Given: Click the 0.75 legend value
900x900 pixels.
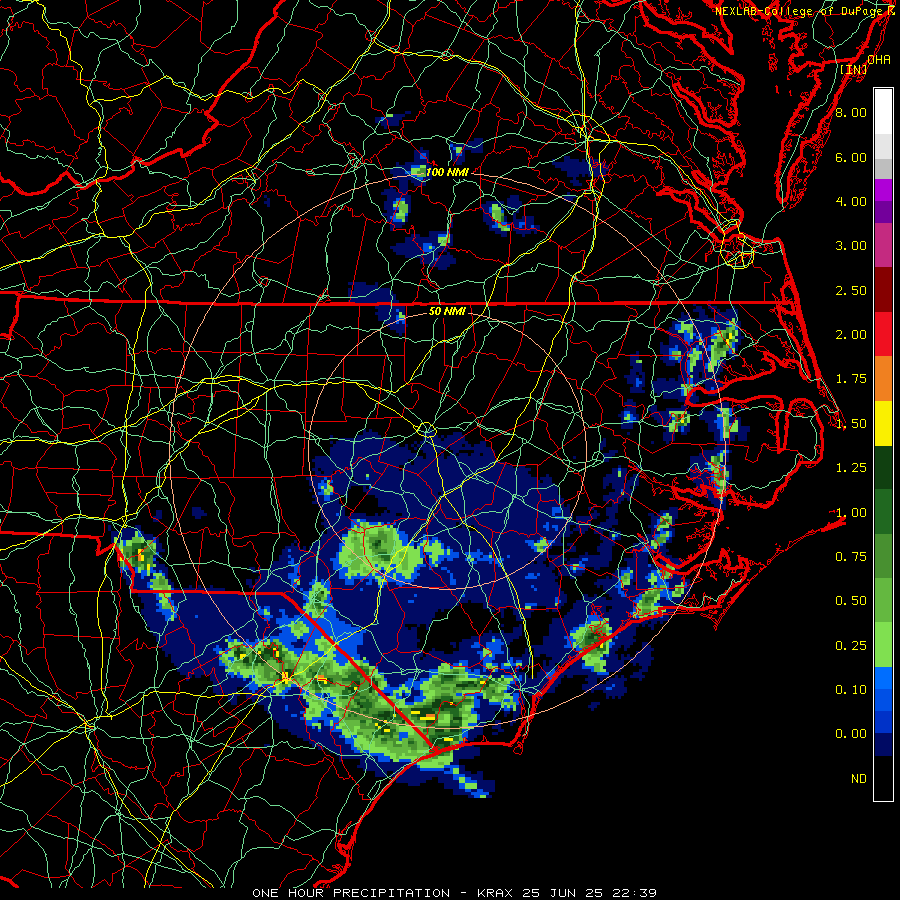Looking at the screenshot, I should pyautogui.click(x=851, y=557).
